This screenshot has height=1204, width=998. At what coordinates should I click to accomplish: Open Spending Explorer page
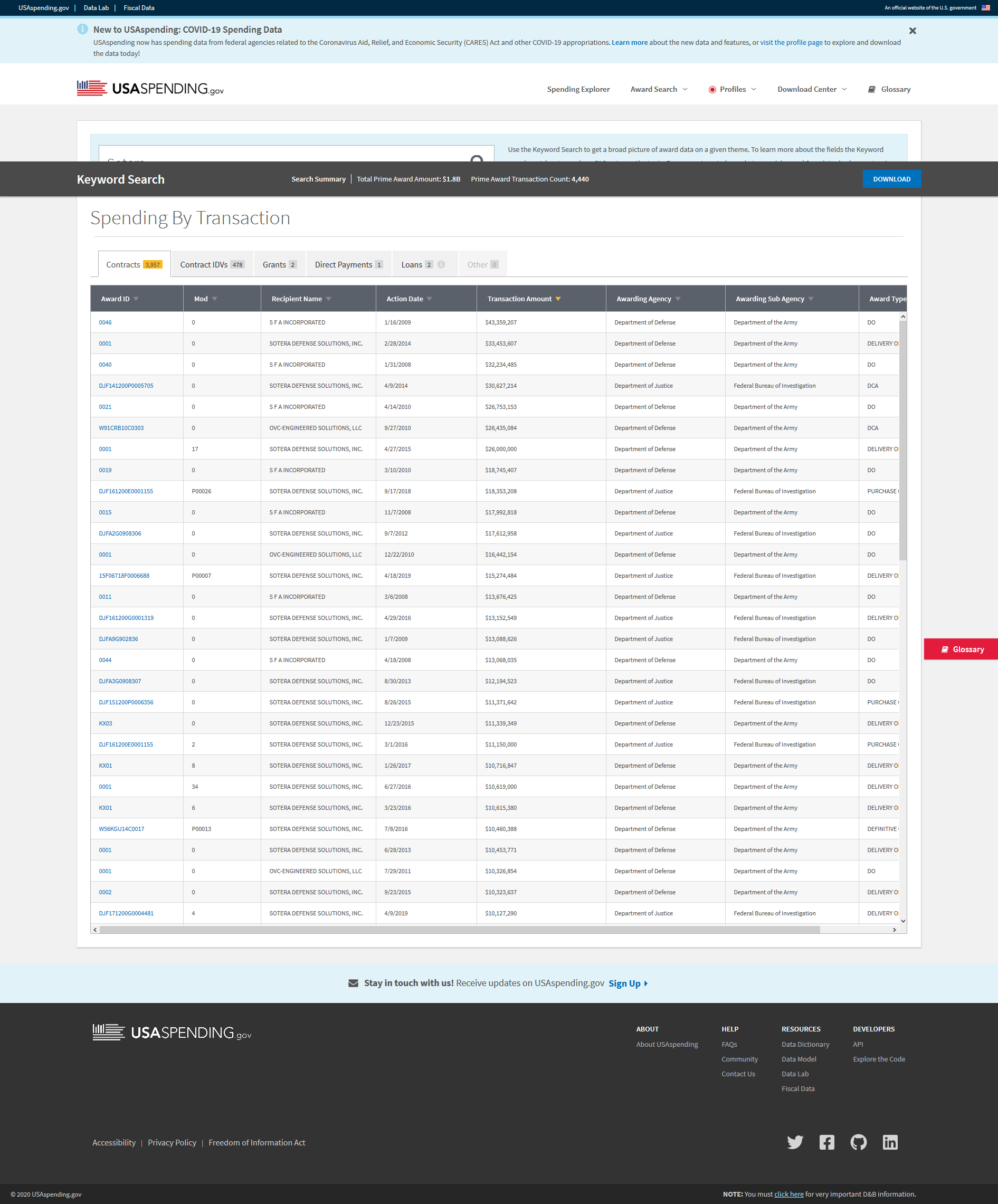click(578, 90)
